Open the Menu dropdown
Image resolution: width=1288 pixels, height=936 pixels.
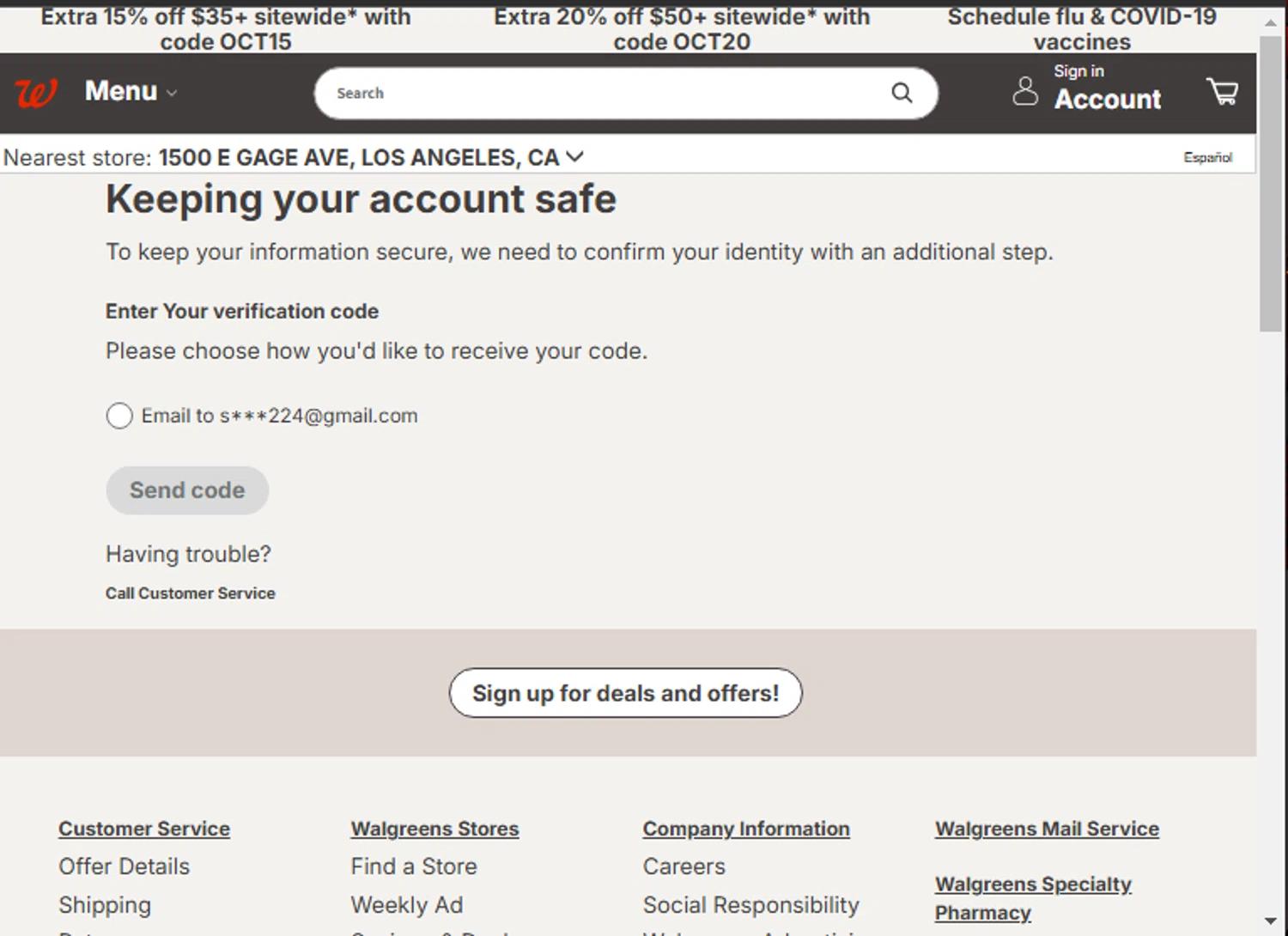pos(131,91)
